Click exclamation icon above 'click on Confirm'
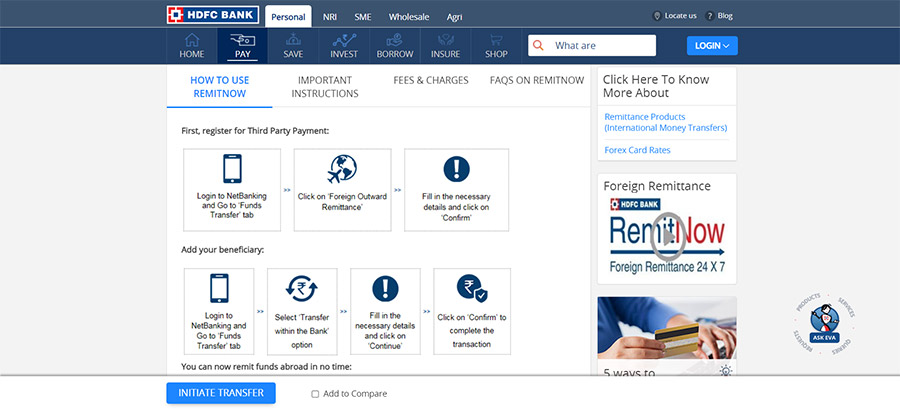The height and width of the screenshot is (410, 900). coord(456,169)
